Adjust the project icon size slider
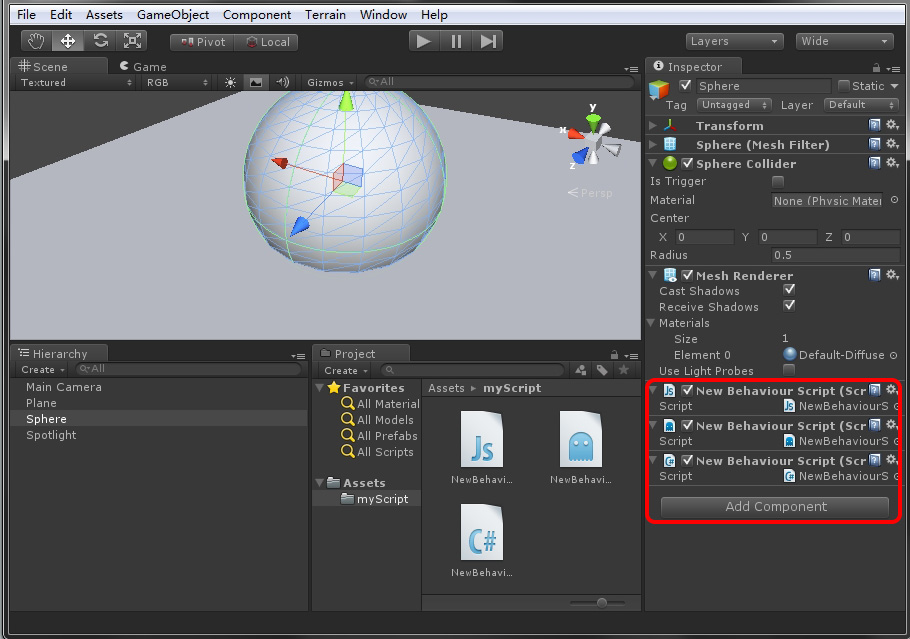The image size is (910, 639). point(602,602)
